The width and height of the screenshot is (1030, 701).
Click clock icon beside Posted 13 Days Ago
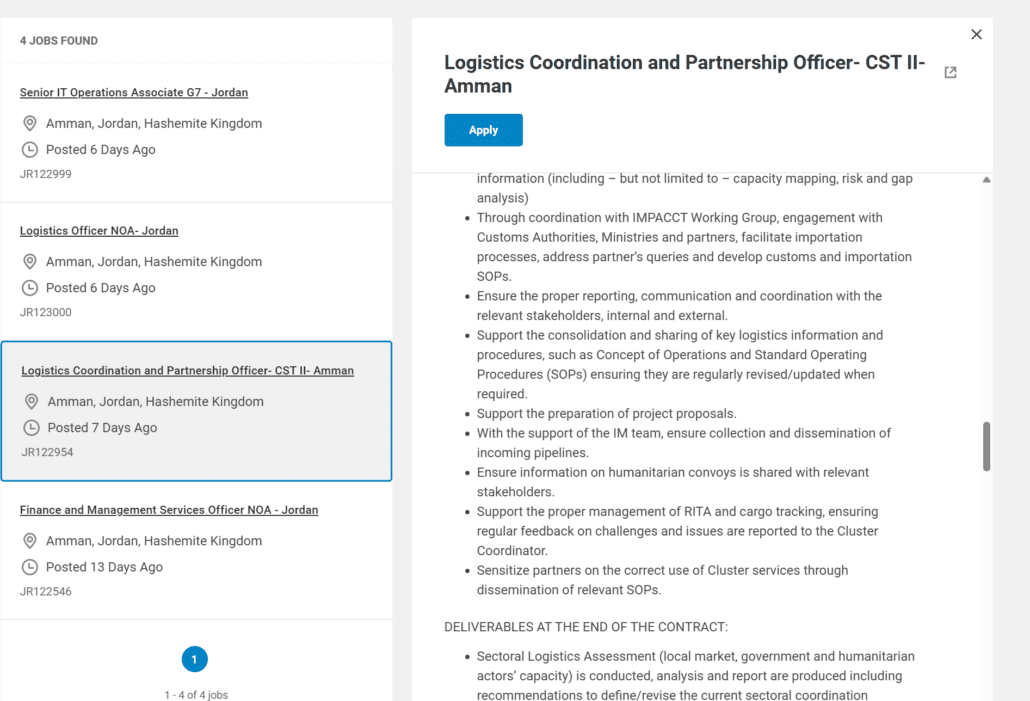click(x=30, y=567)
